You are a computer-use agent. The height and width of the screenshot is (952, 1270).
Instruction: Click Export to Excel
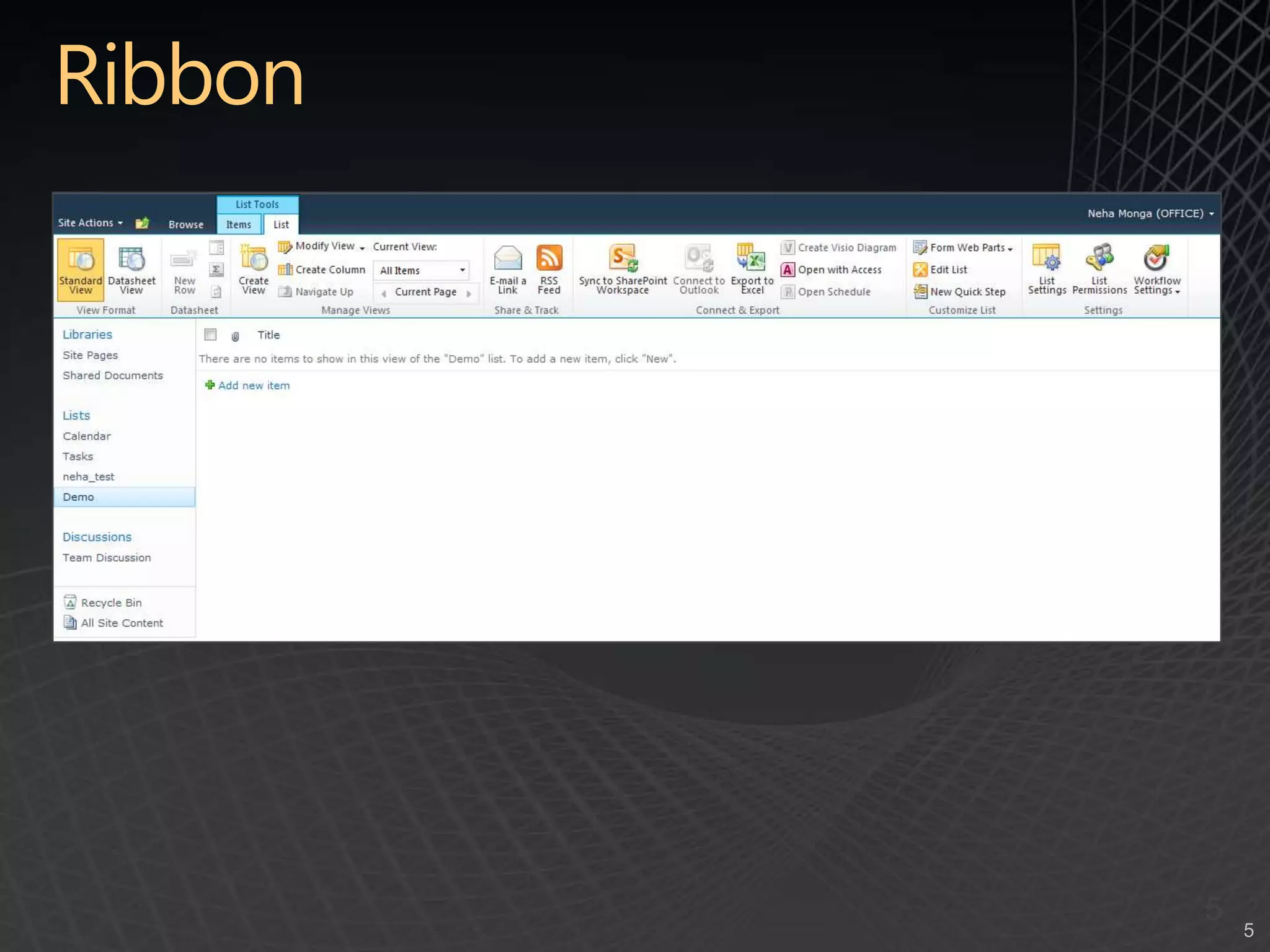point(752,269)
